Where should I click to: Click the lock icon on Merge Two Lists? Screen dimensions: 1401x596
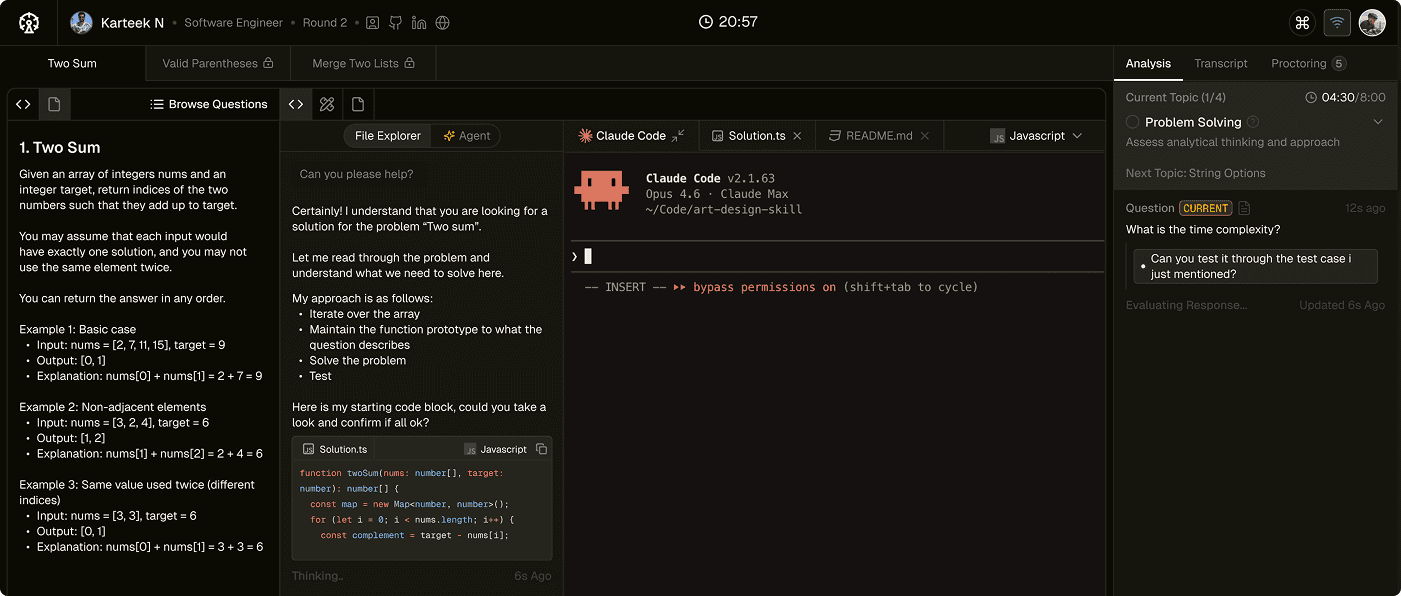click(x=409, y=63)
